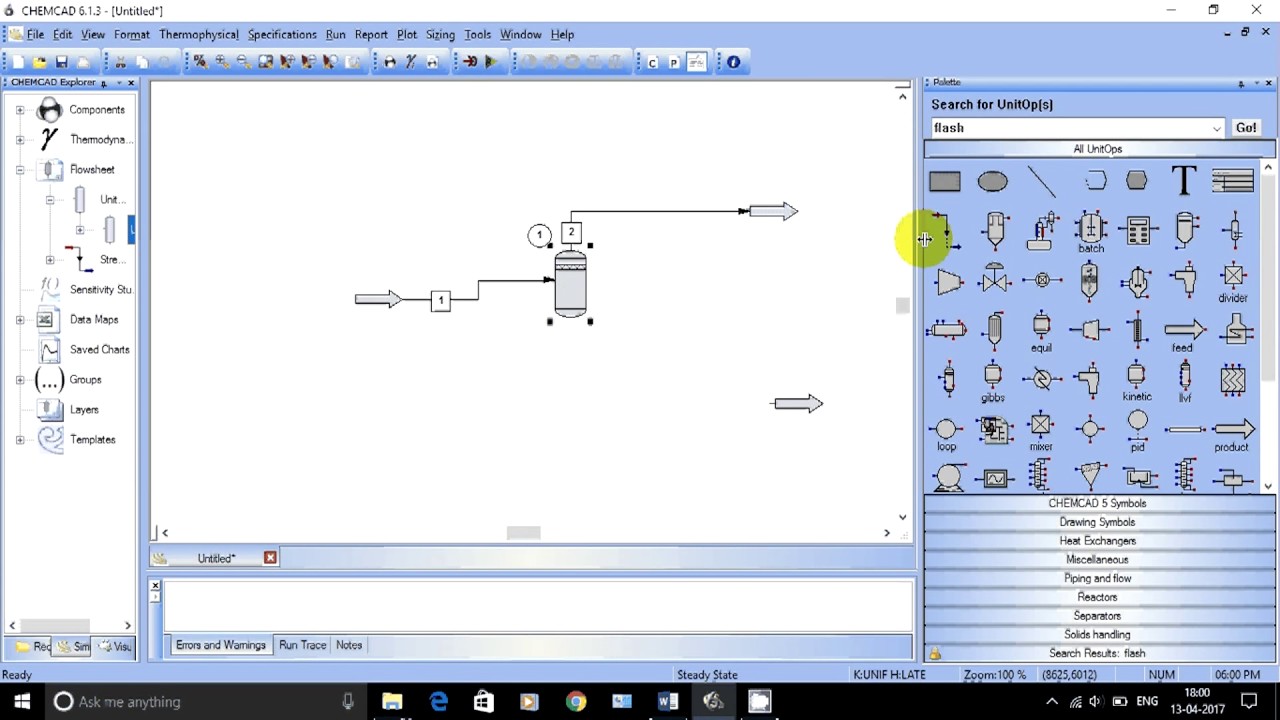Collapse the Flowsheet tree node
Screen dimensions: 1280x720
(x=20, y=170)
